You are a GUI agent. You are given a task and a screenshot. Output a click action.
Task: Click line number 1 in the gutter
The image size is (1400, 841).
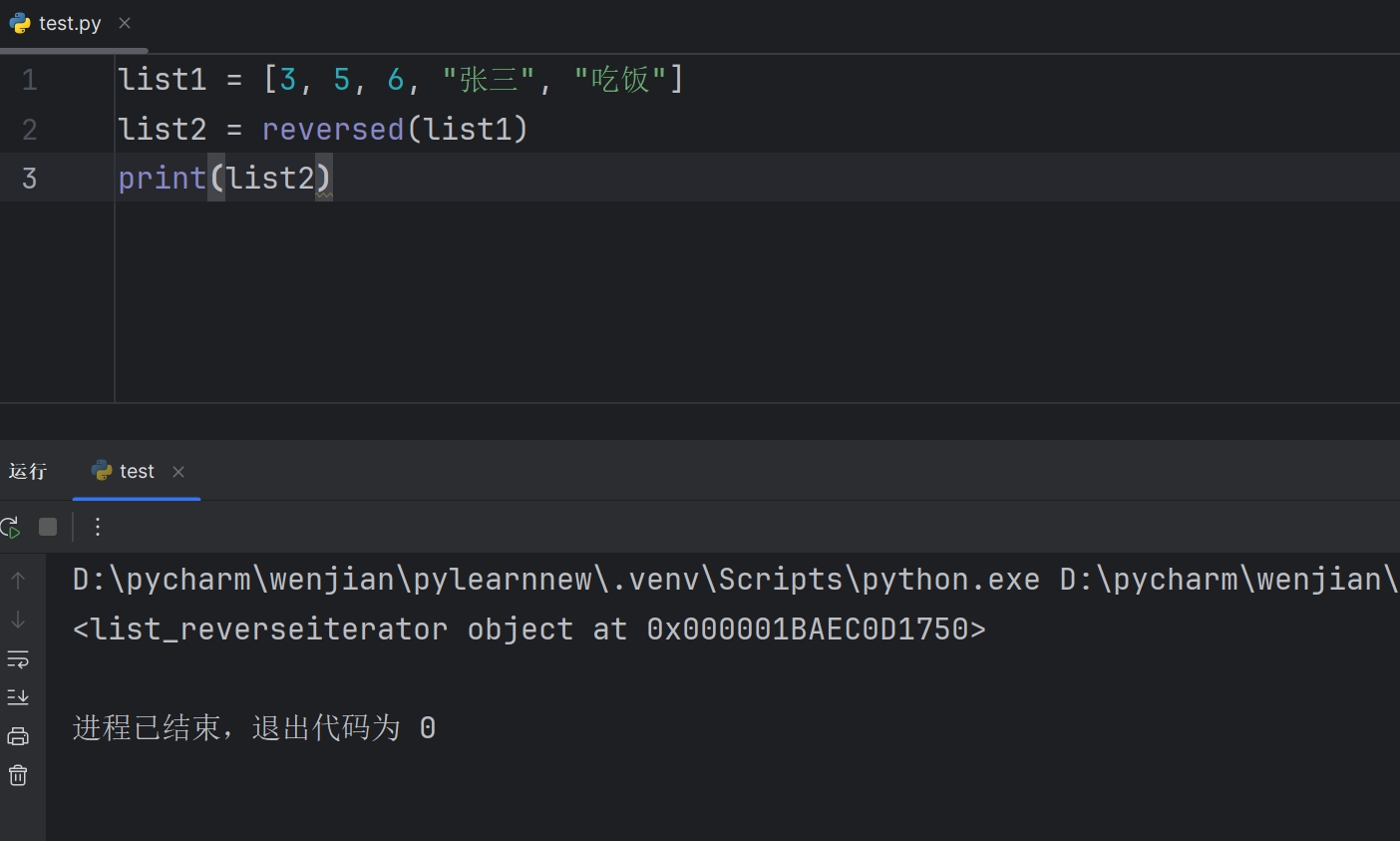(x=30, y=80)
